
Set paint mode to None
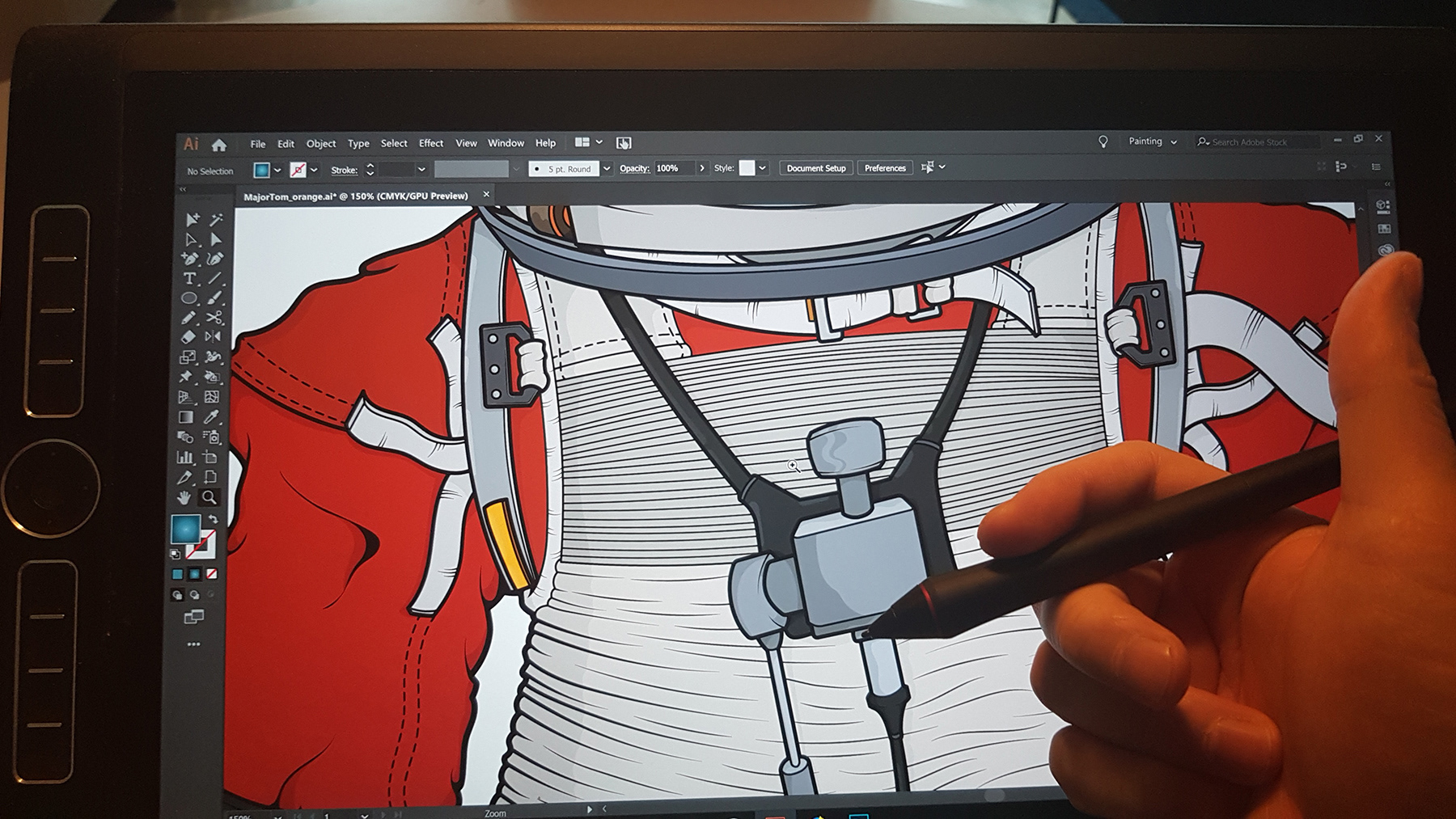211,574
